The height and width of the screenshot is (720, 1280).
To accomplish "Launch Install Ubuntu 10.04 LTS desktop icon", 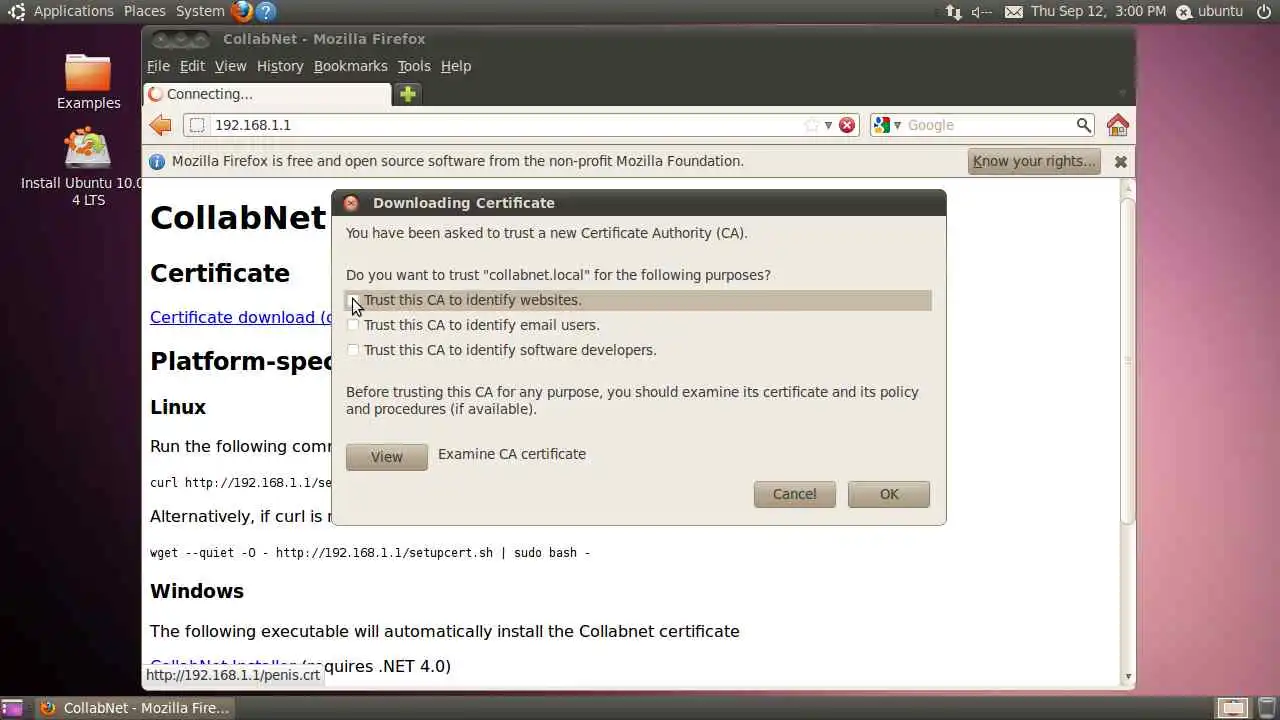I will click(88, 168).
